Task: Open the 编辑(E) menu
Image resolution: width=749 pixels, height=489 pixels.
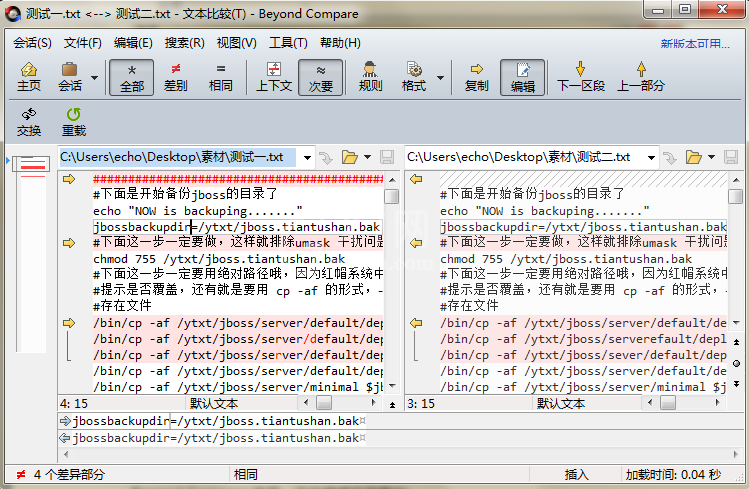Action: 133,43
